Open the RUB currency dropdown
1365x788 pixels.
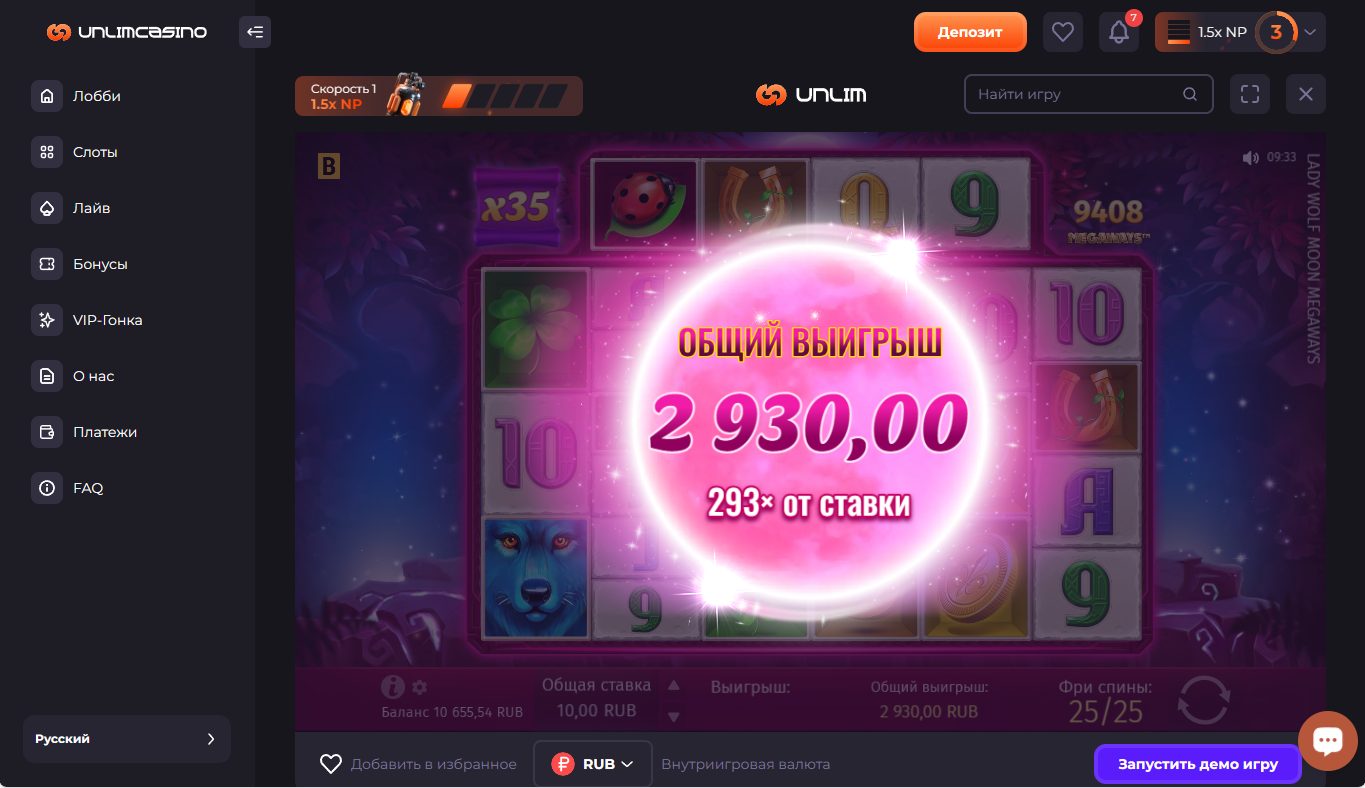coord(593,764)
